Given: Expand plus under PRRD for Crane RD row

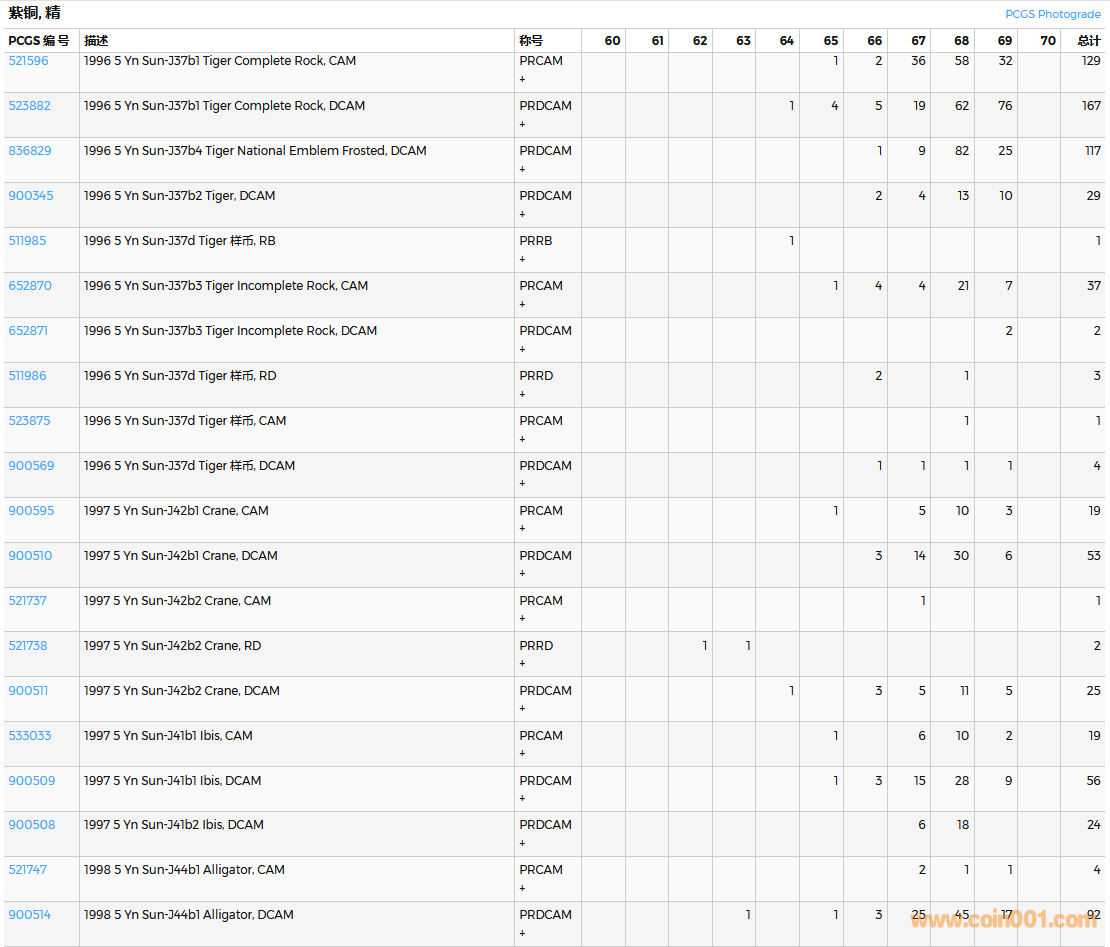Looking at the screenshot, I should (x=522, y=663).
